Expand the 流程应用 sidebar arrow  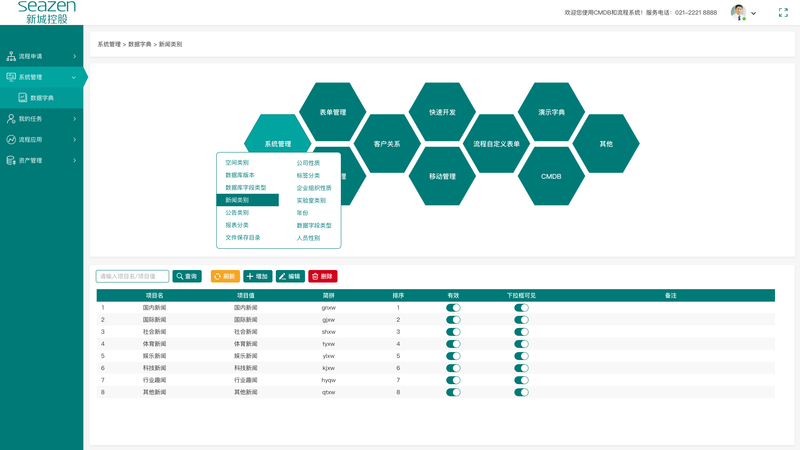click(74, 139)
